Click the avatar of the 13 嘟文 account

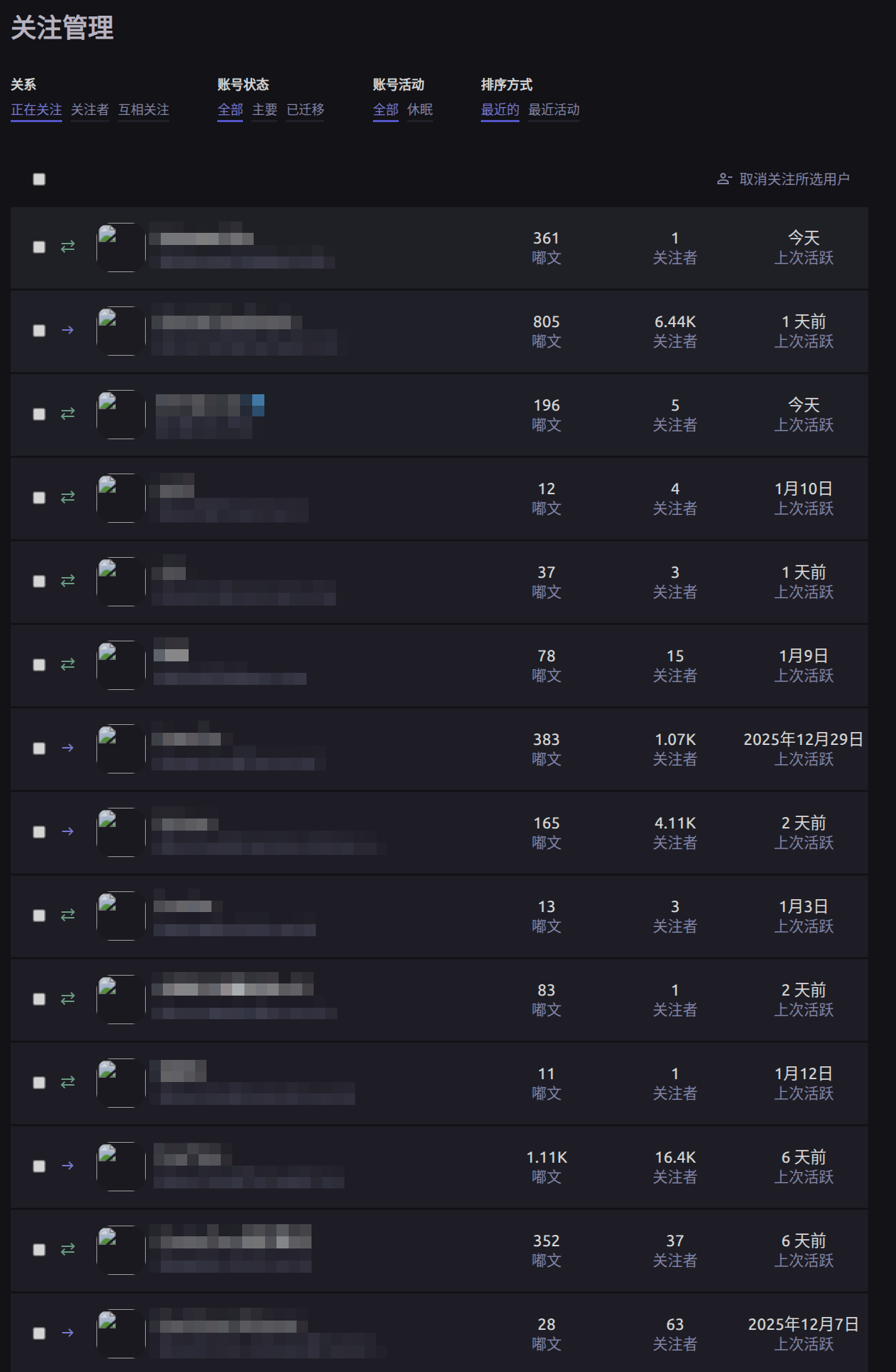tap(121, 916)
